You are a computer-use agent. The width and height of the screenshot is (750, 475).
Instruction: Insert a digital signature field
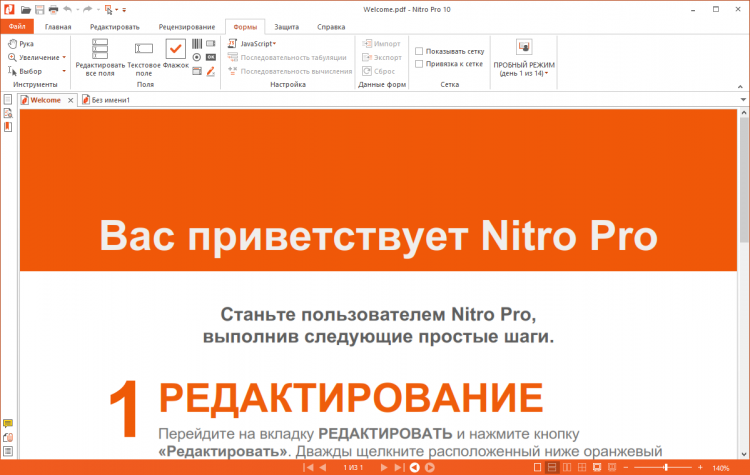pyautogui.click(x=210, y=71)
